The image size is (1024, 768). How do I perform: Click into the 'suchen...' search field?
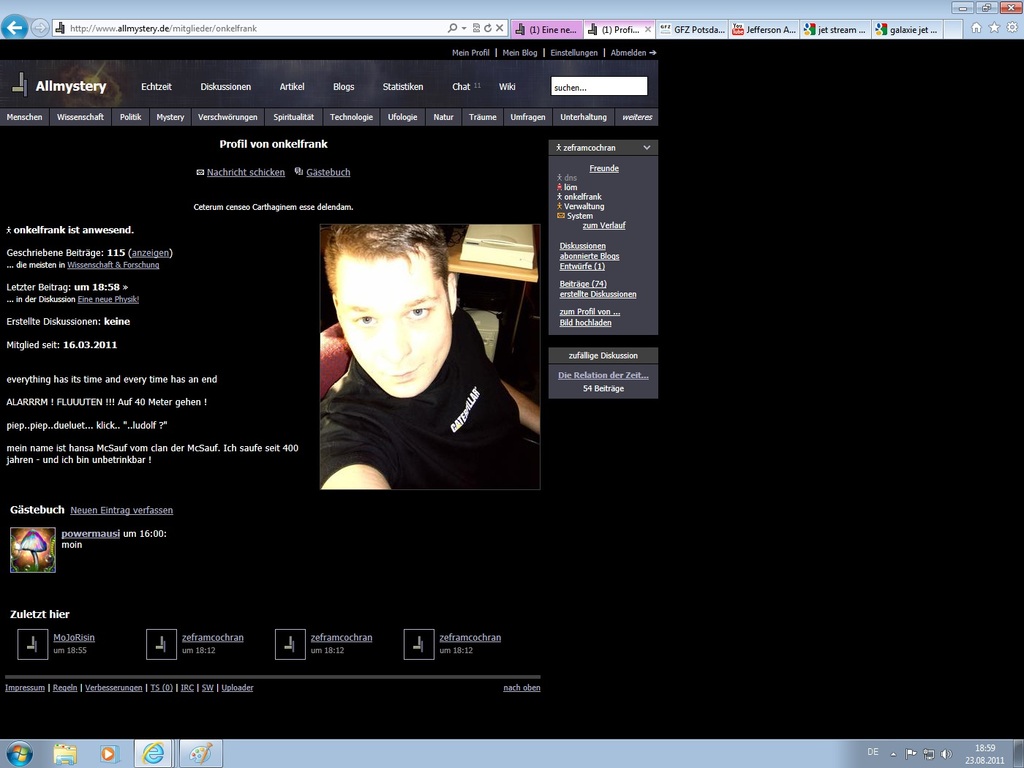click(x=599, y=86)
